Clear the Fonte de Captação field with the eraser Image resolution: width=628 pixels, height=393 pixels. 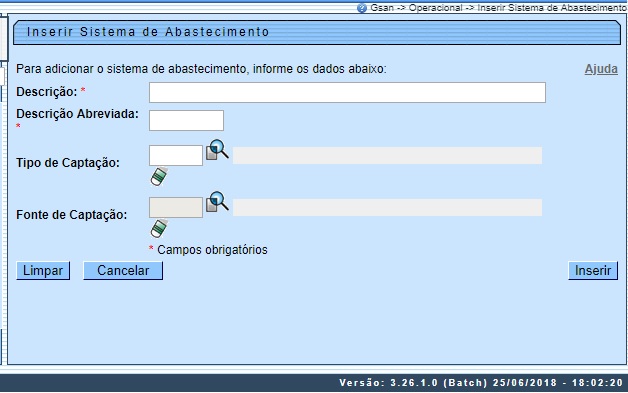[x=159, y=229]
